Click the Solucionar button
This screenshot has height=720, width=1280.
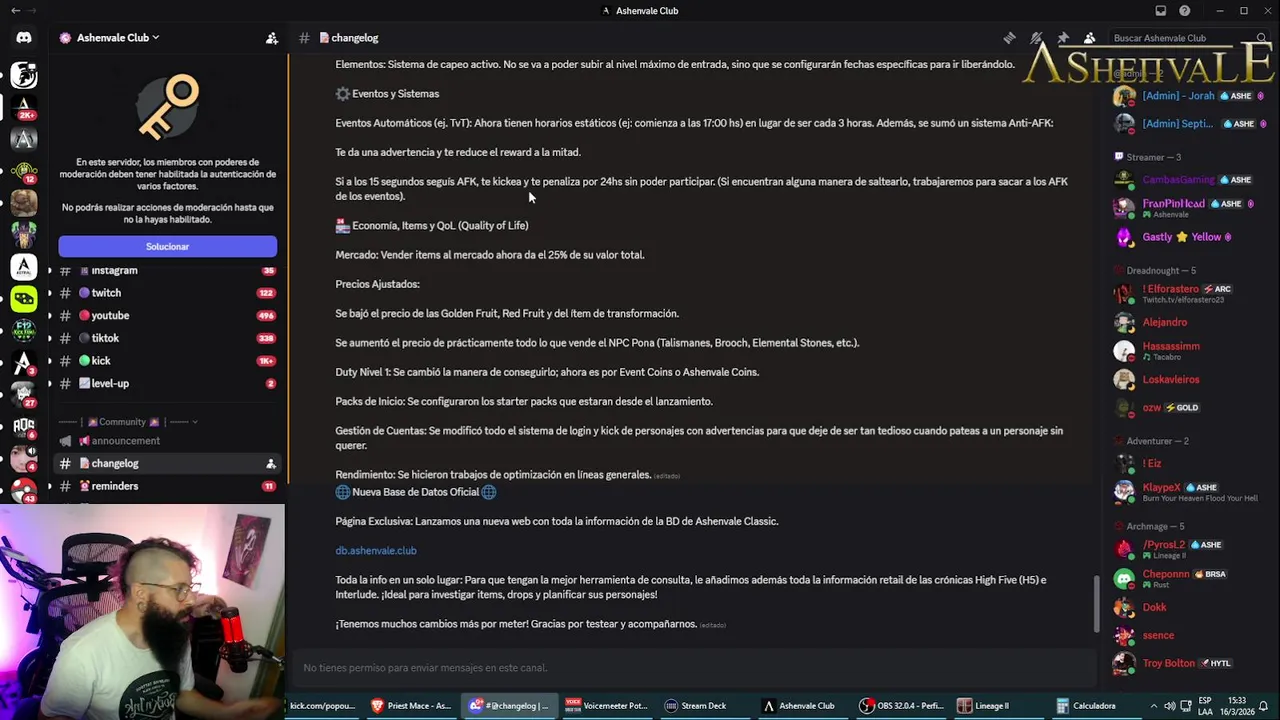[167, 247]
